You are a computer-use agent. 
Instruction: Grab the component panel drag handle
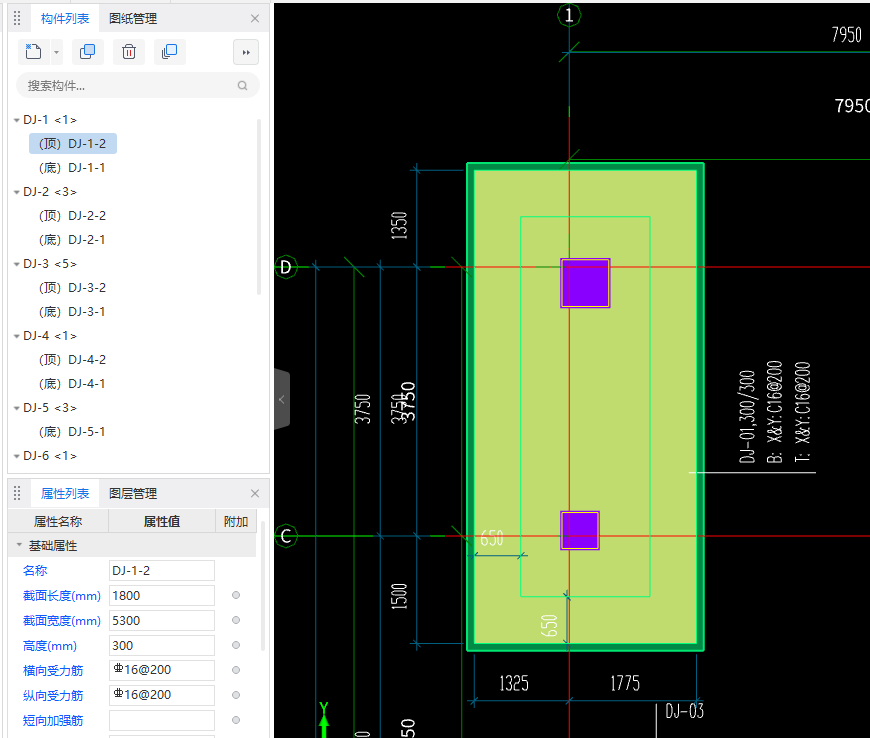[x=17, y=18]
